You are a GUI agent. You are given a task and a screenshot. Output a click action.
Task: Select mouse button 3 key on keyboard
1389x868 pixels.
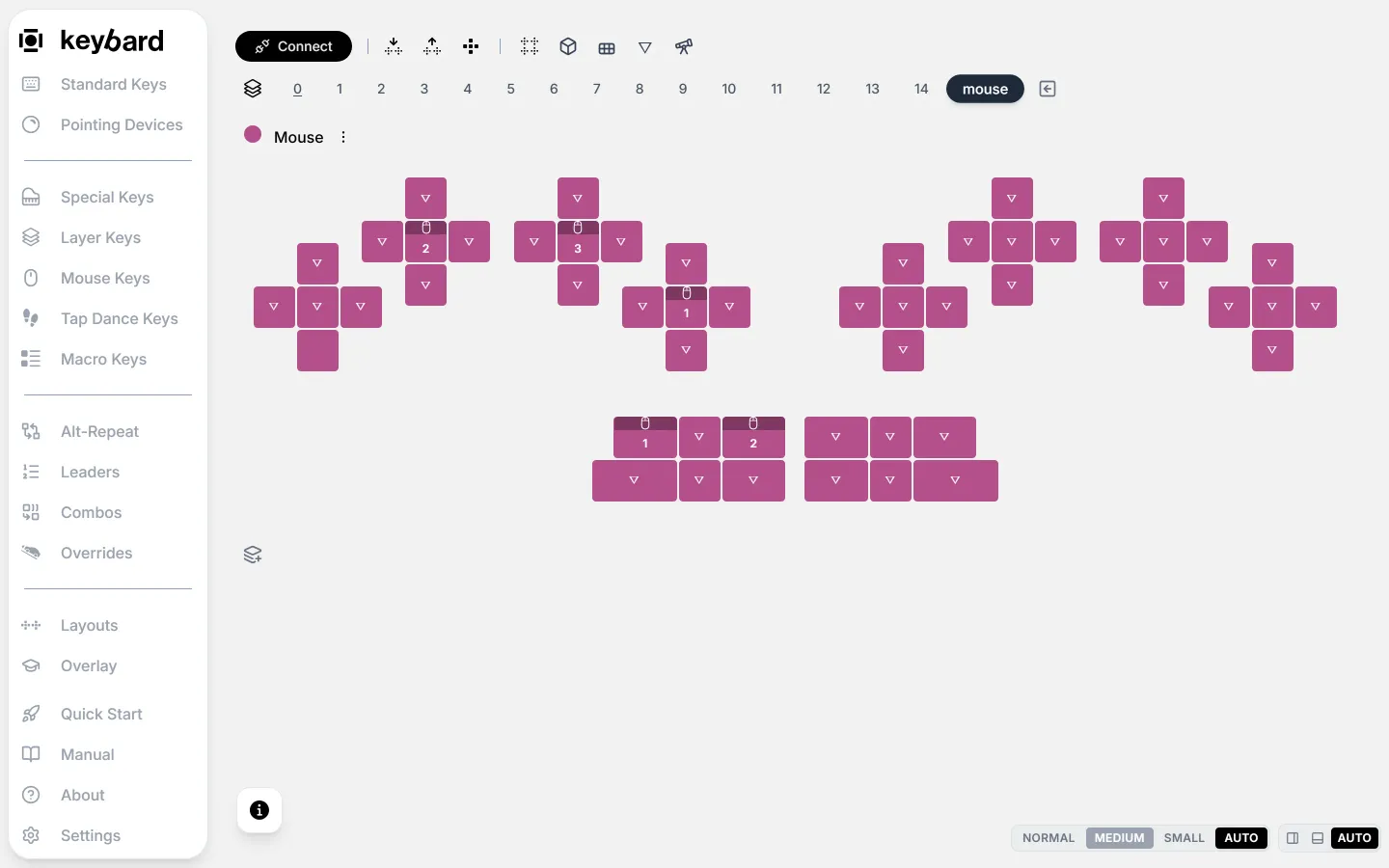(578, 241)
